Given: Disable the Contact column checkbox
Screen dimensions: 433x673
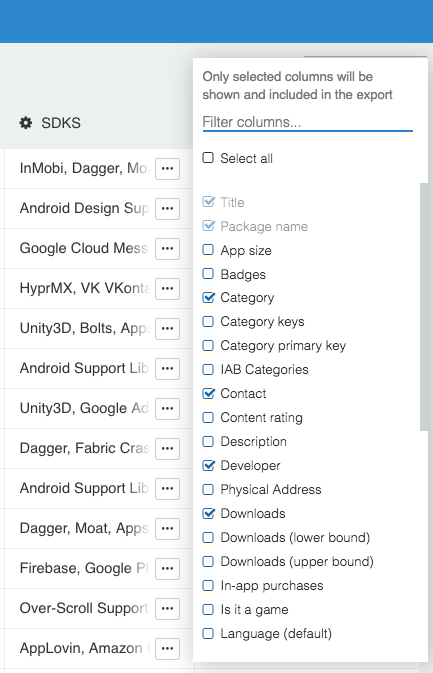Looking at the screenshot, I should click(x=208, y=393).
